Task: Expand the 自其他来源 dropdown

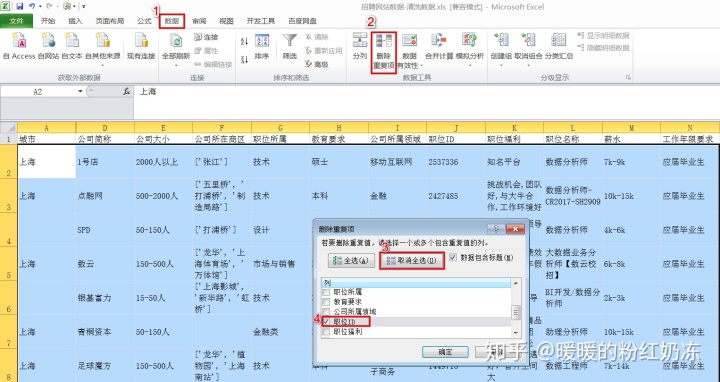Action: [102, 65]
